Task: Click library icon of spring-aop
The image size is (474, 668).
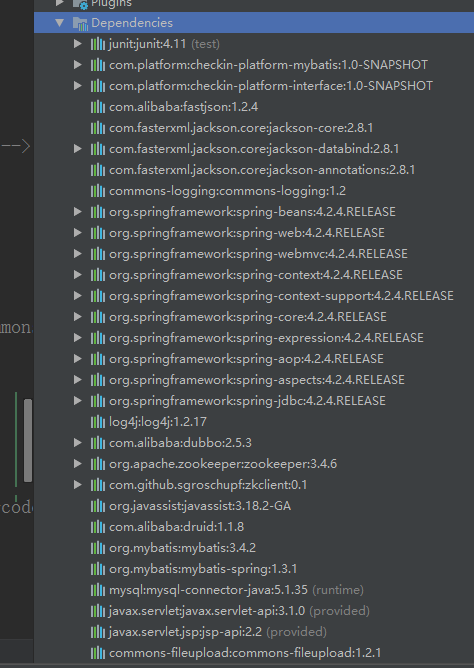Action: click(98, 359)
